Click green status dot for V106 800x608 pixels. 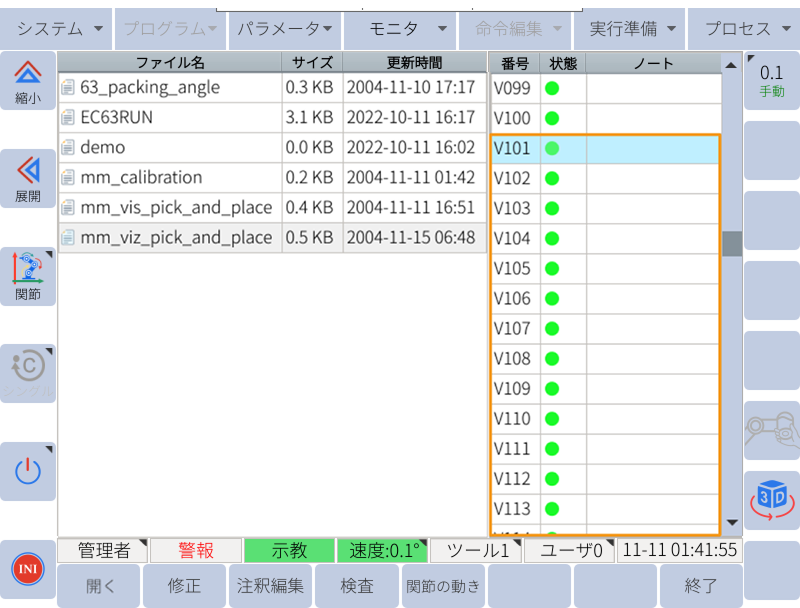[552, 299]
